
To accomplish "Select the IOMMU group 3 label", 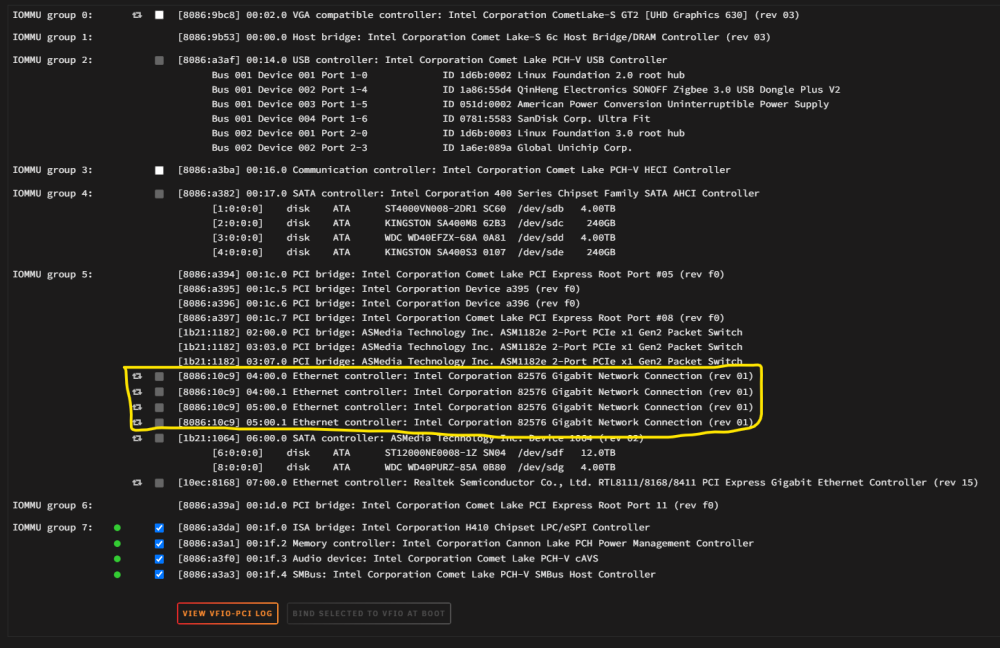I will (x=52, y=170).
